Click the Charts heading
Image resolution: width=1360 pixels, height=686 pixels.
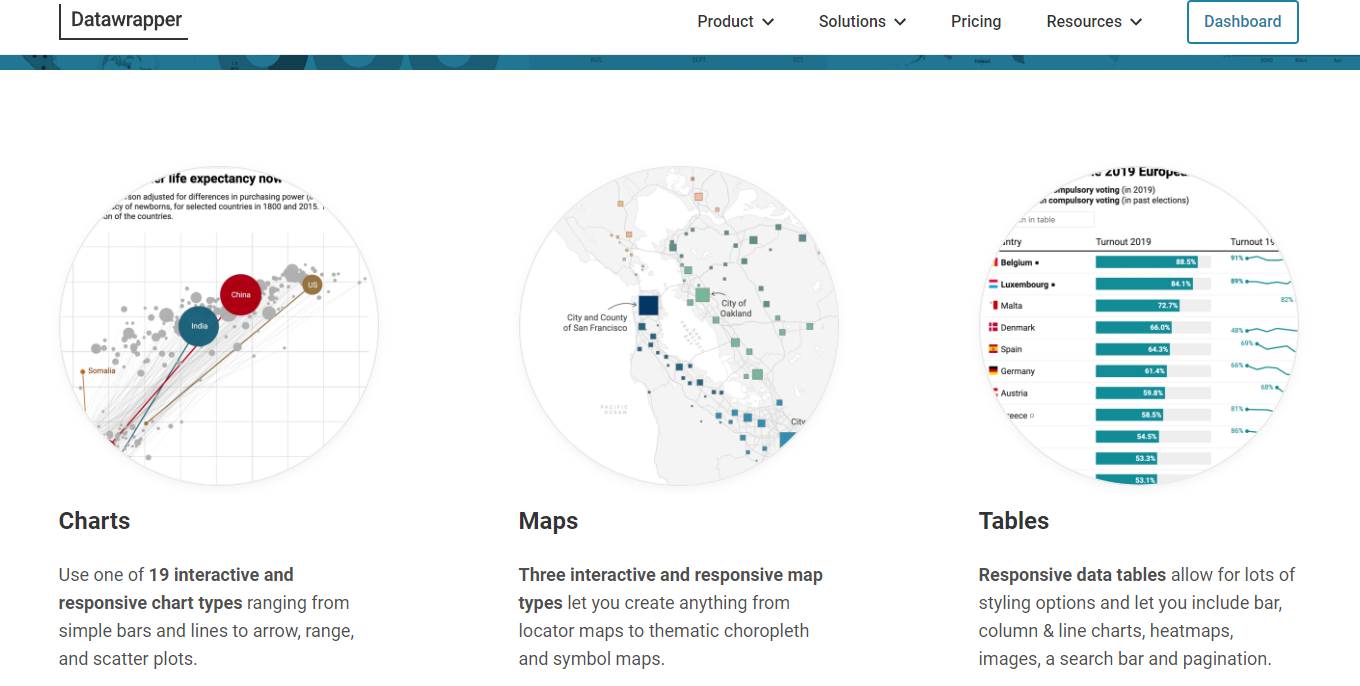coord(95,521)
